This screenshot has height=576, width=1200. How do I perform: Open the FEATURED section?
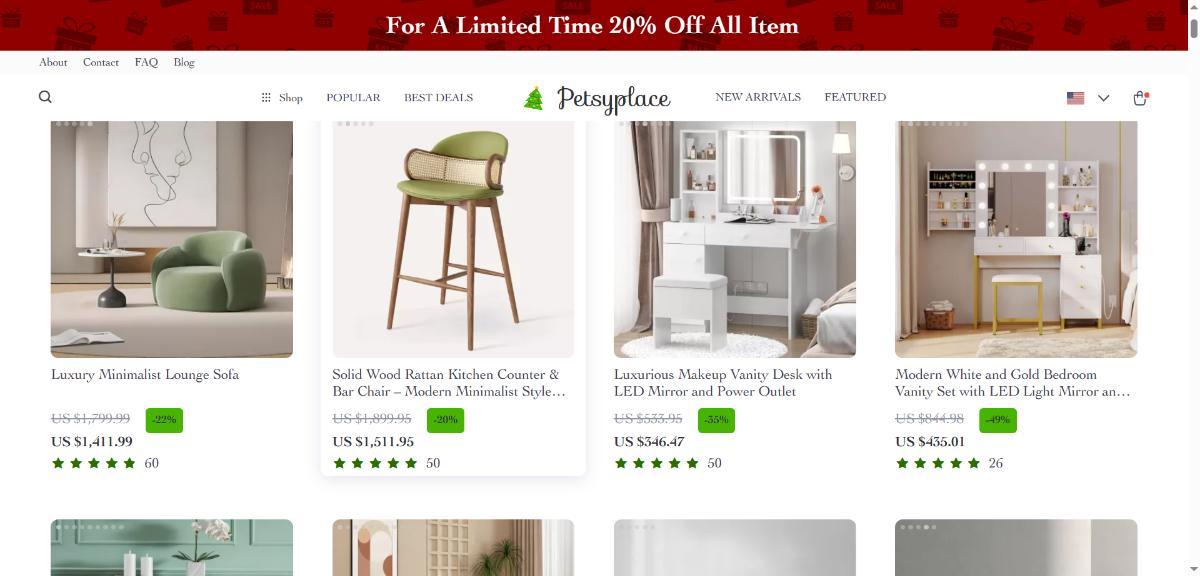(855, 97)
